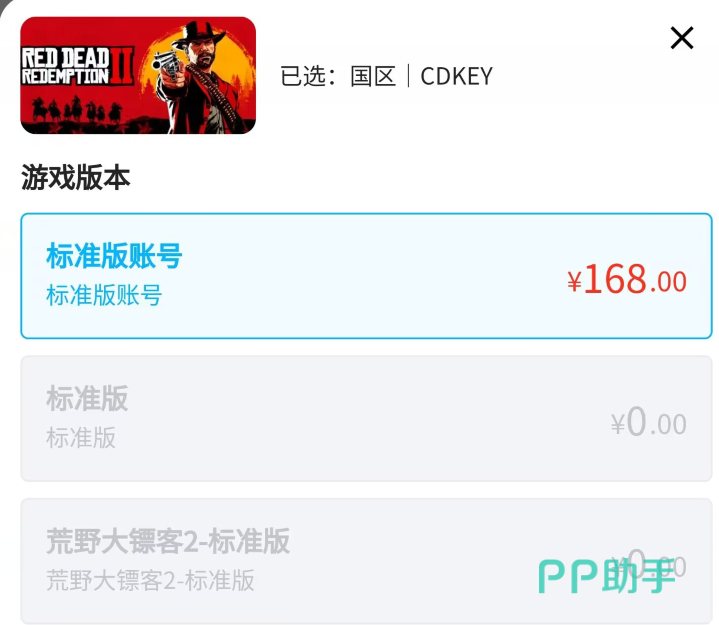719x625 pixels.
Task: Click the bold 标准版账号 title
Action: pos(114,256)
